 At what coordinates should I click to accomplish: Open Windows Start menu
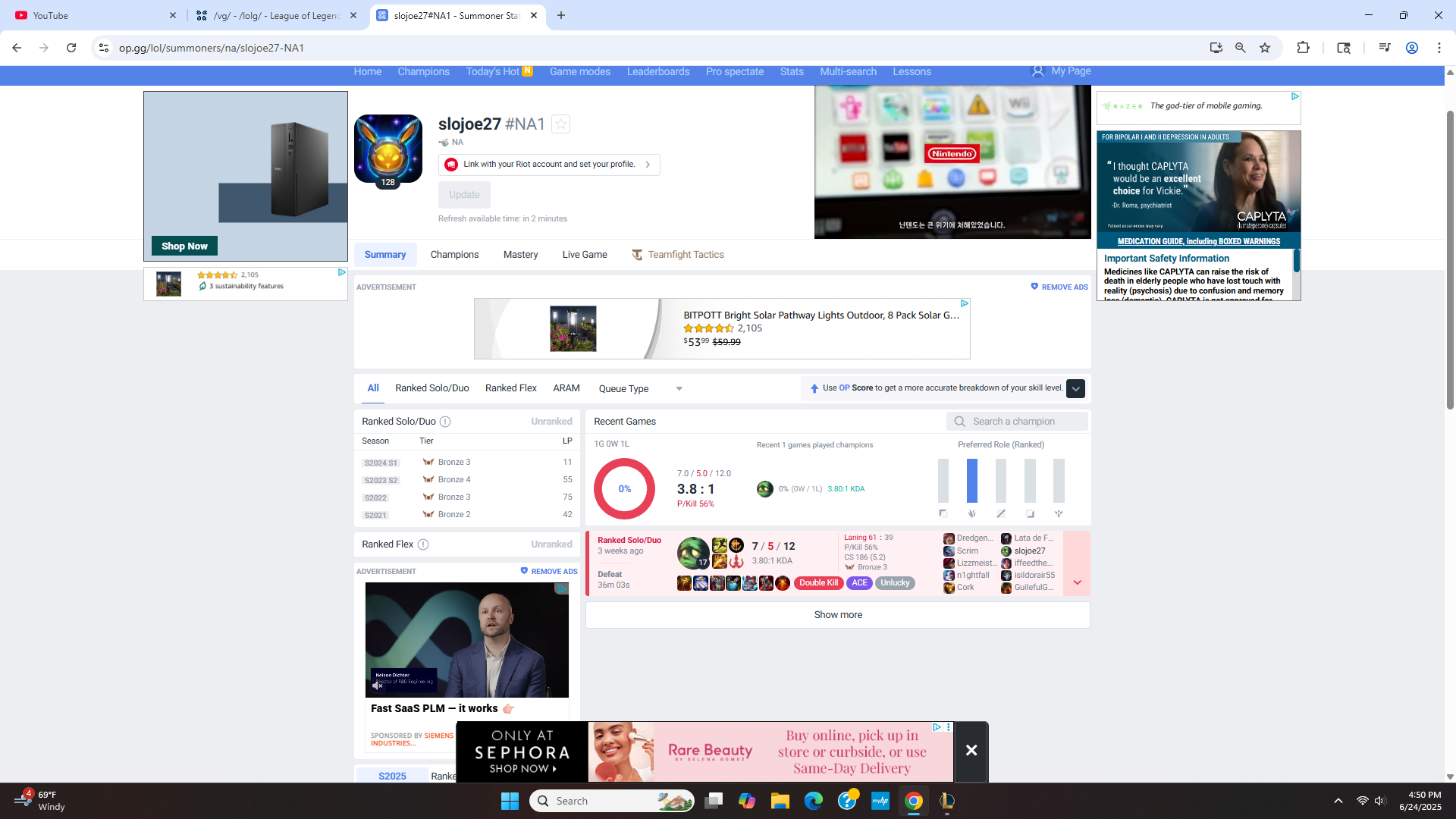pos(510,801)
